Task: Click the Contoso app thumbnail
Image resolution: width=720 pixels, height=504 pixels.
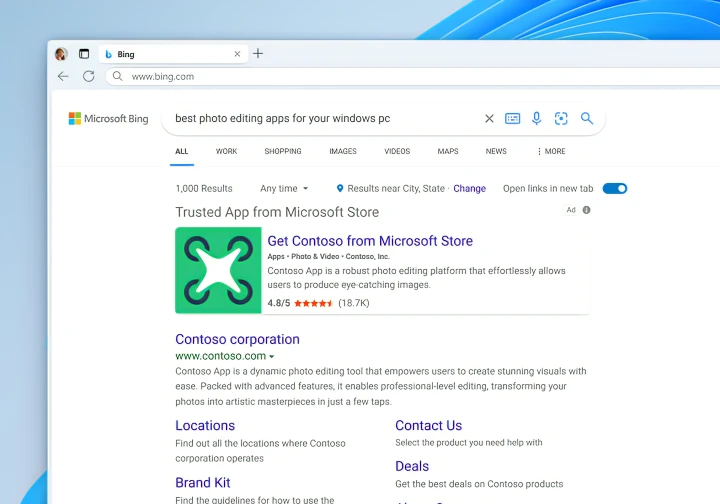Action: click(x=218, y=270)
